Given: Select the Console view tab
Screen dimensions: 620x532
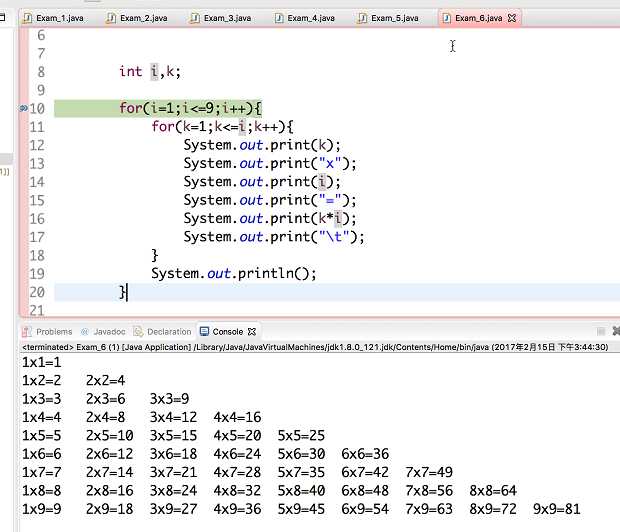Looking at the screenshot, I should click(x=227, y=331).
